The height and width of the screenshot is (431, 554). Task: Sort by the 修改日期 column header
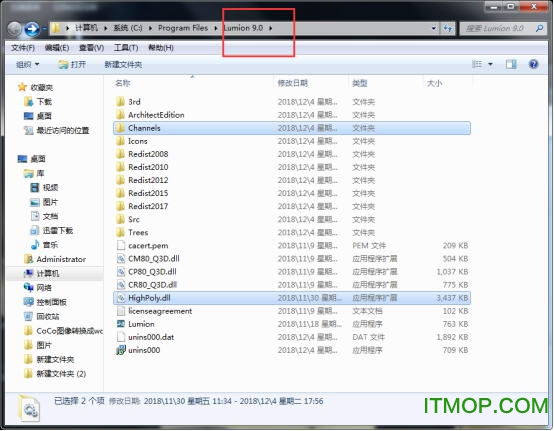point(293,83)
